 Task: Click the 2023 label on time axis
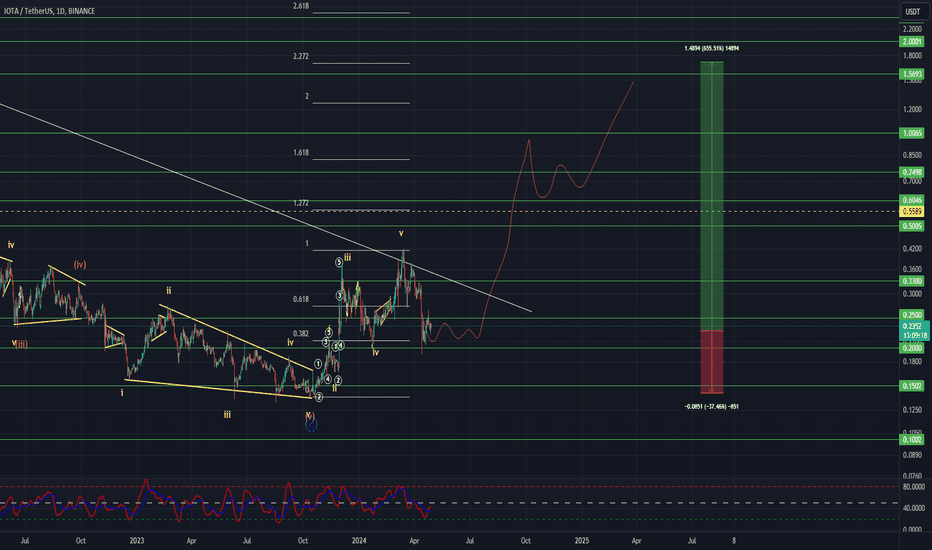(x=137, y=540)
